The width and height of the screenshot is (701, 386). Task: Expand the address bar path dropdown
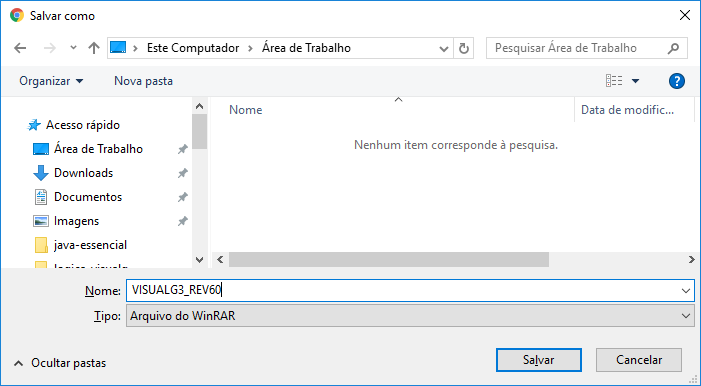[443, 48]
